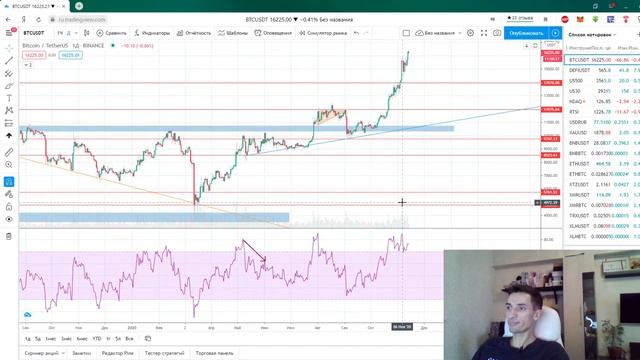640x360 pixels.
Task: Toggle hide all drawings eye icon
Action: coord(9,219)
